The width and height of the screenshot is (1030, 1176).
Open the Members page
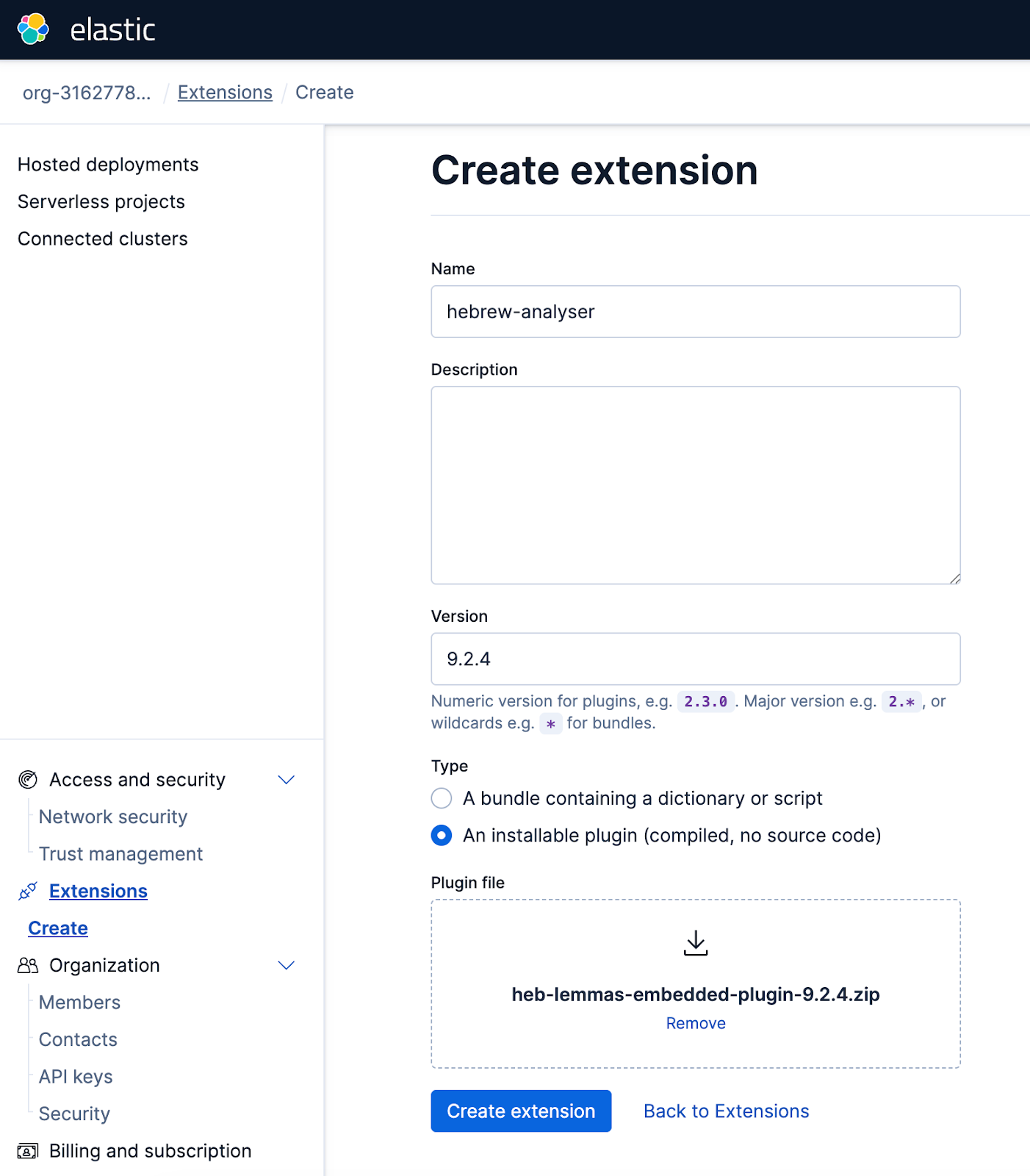pos(79,1003)
